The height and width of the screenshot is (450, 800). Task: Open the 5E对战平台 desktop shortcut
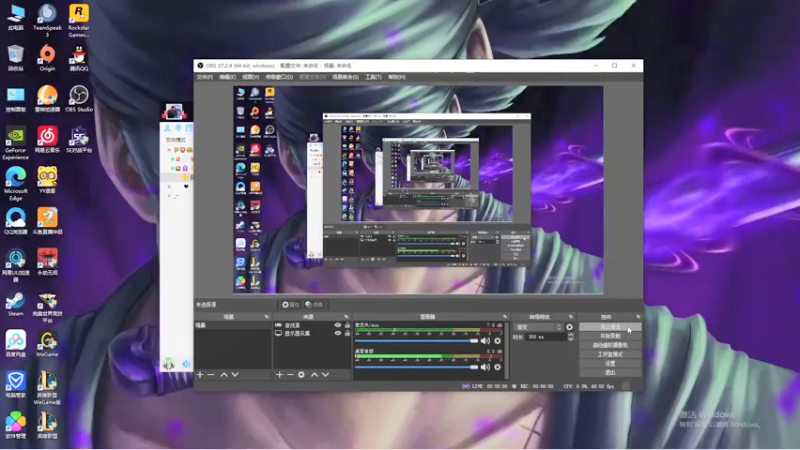79,140
